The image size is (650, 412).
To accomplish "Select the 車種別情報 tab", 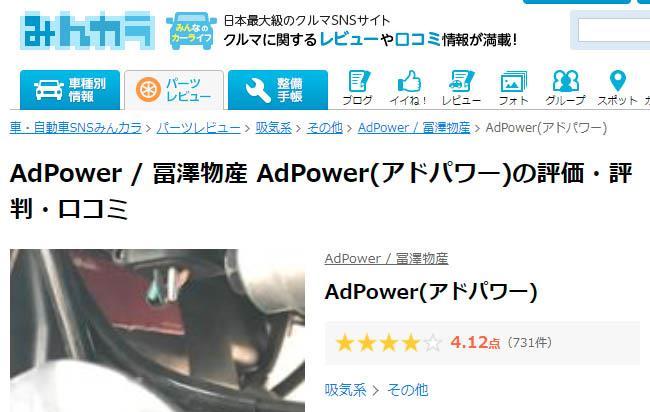I will 70,90.
